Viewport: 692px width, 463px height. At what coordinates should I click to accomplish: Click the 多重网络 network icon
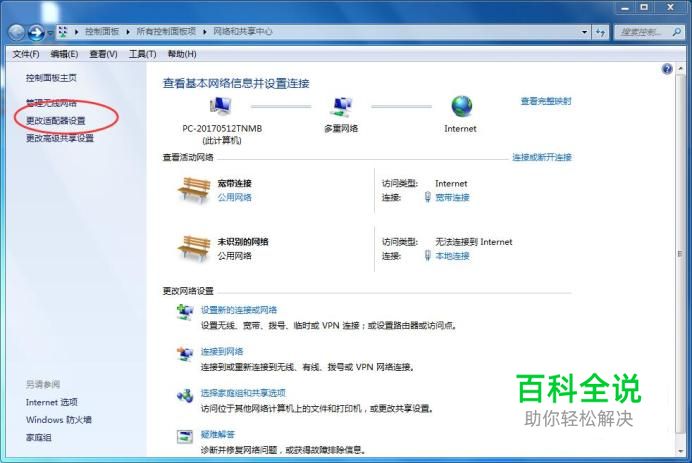click(342, 106)
